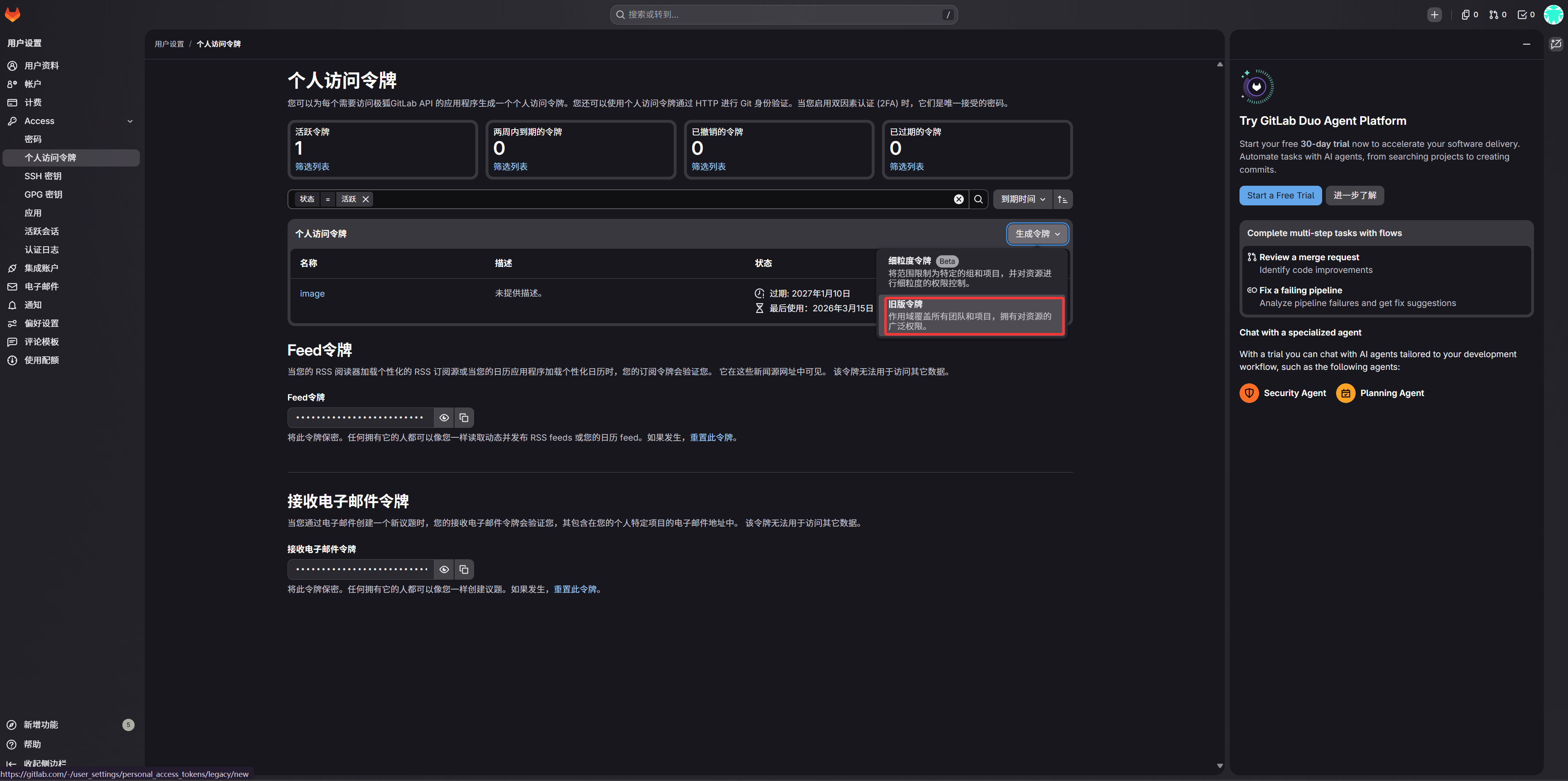
Task: Open 评论模板 in sidebar
Action: coord(71,342)
